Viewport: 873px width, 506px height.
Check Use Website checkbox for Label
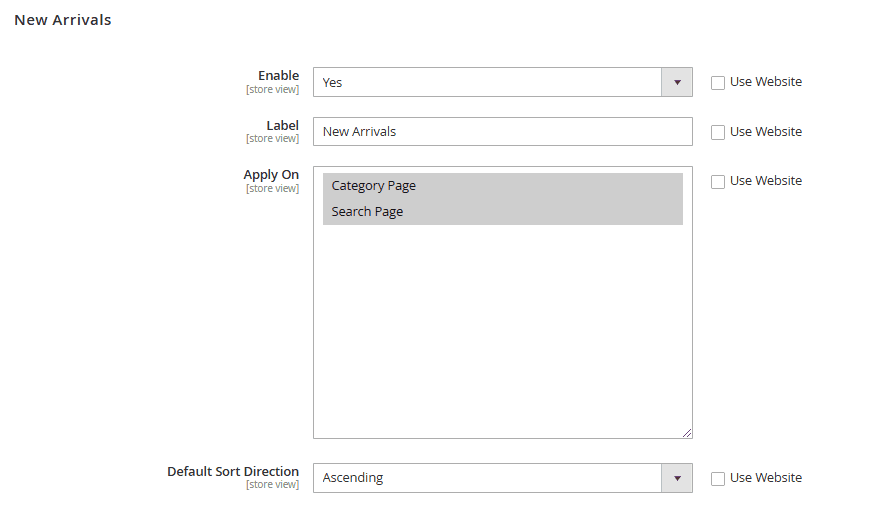point(718,133)
